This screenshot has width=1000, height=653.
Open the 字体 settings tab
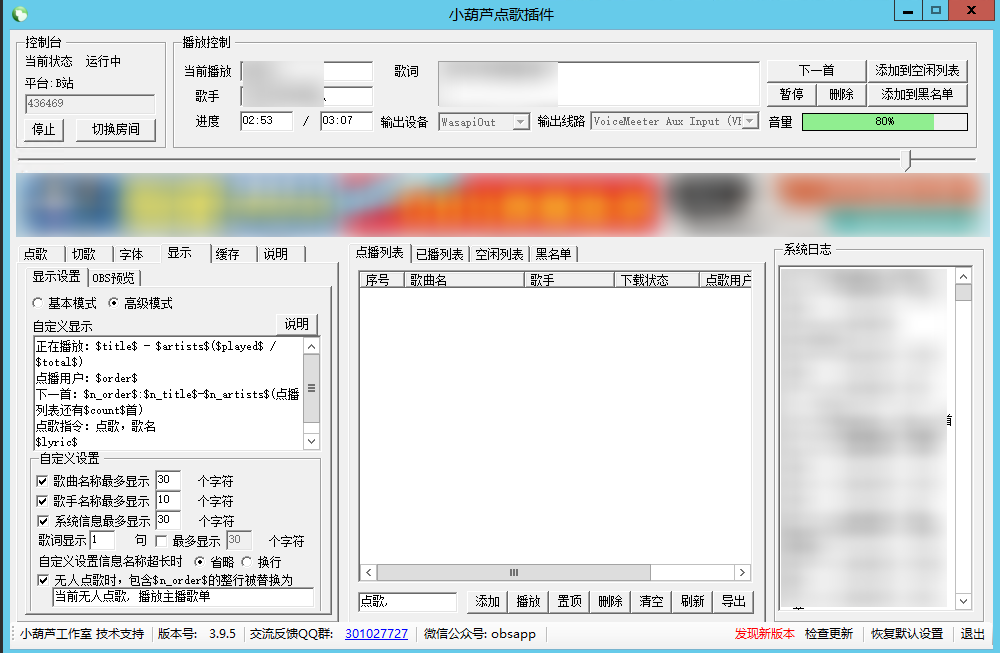[131, 254]
